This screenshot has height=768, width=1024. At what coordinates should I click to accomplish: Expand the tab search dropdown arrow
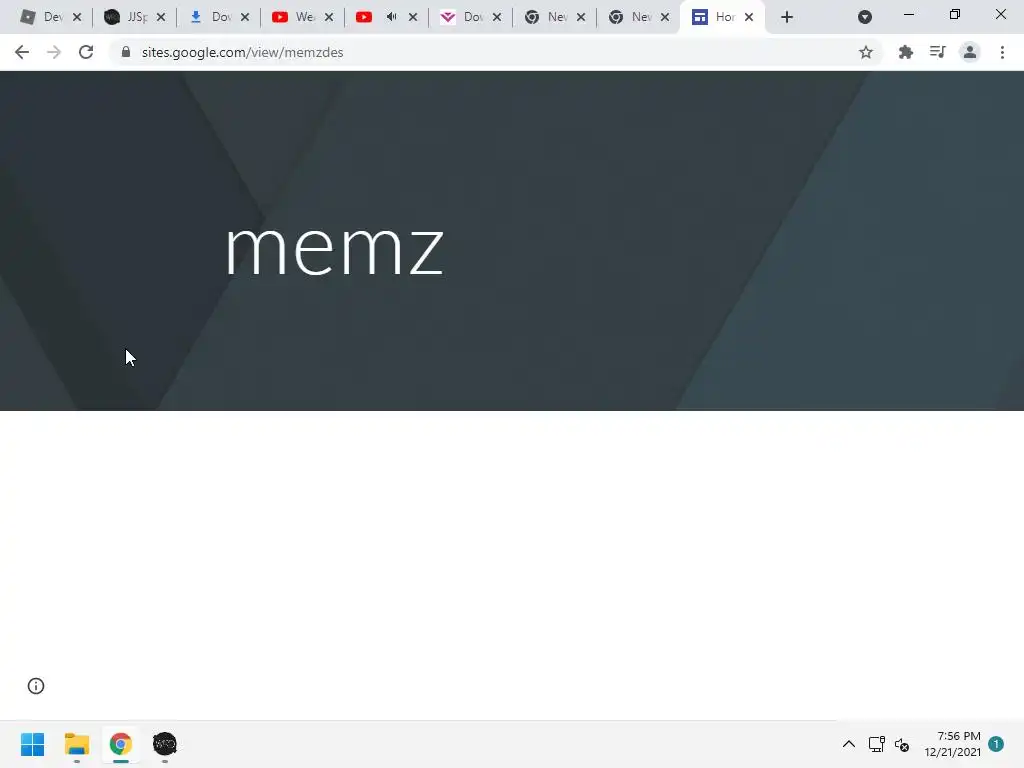pos(865,18)
